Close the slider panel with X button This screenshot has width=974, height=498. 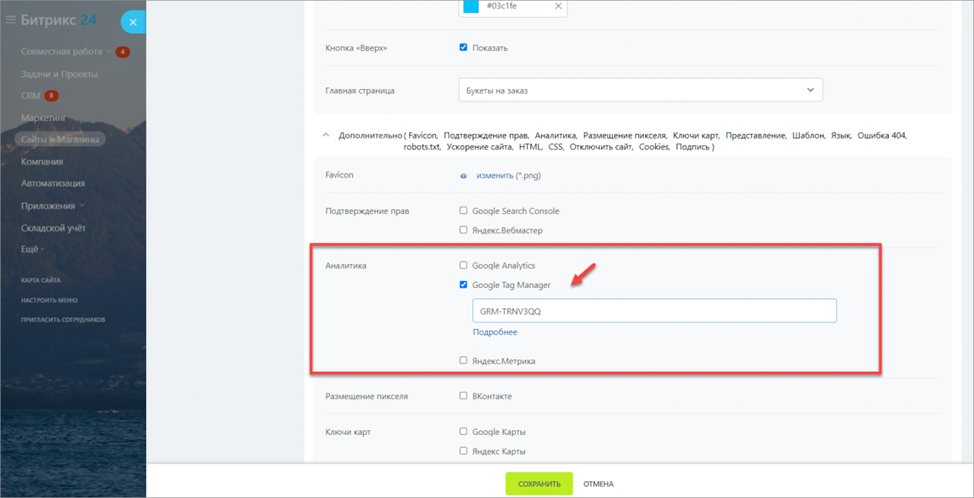tap(132, 22)
